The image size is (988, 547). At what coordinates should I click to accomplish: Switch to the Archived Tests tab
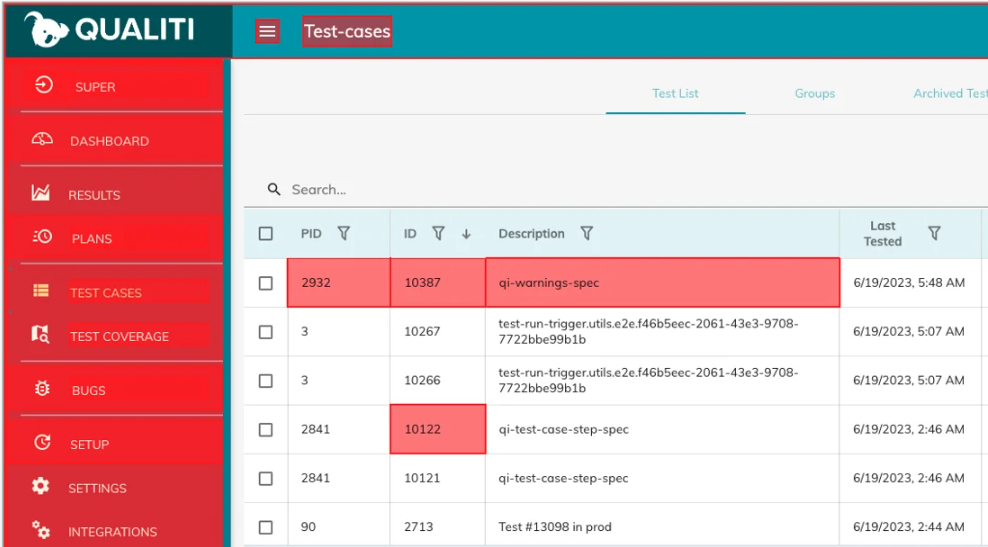[951, 93]
